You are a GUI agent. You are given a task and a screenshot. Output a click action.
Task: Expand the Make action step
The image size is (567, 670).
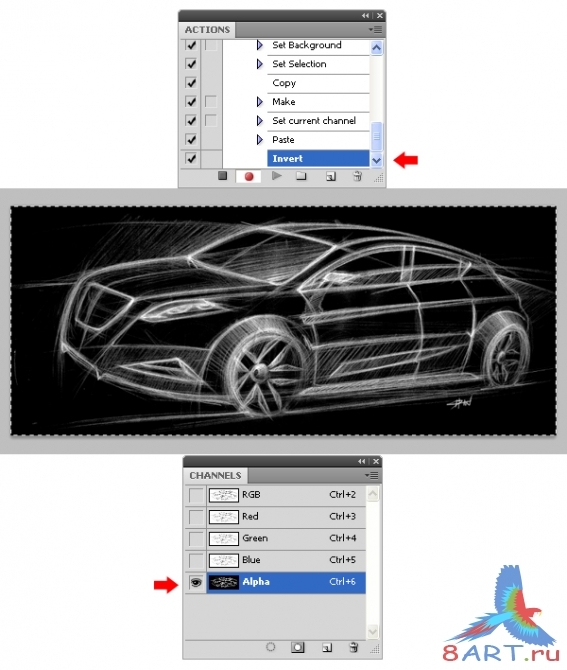coord(259,102)
